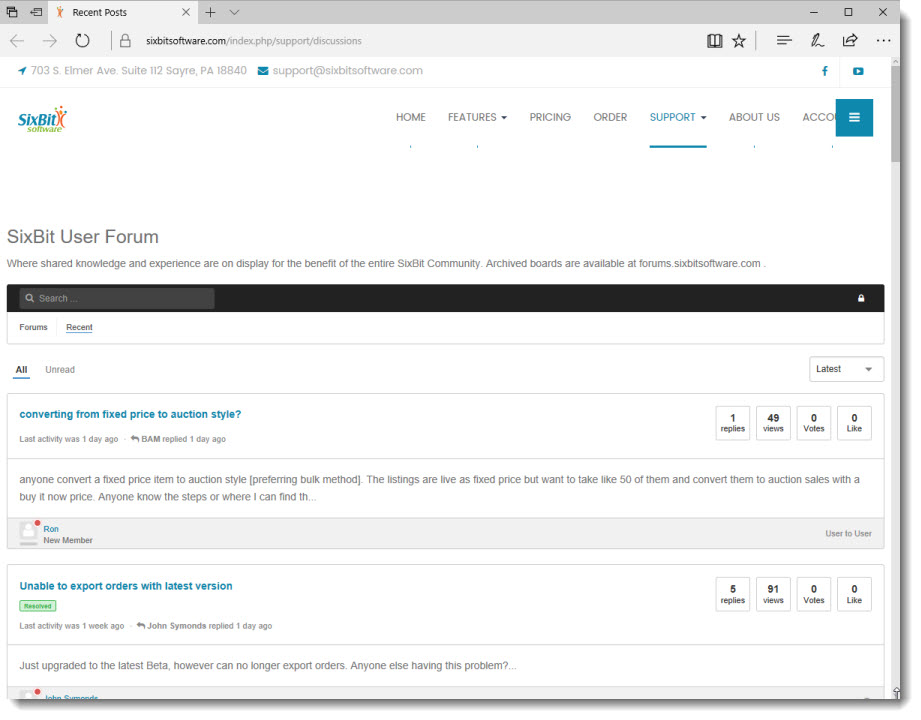Click the forum lock login icon
The width and height of the screenshot is (921, 720).
[x=861, y=298]
